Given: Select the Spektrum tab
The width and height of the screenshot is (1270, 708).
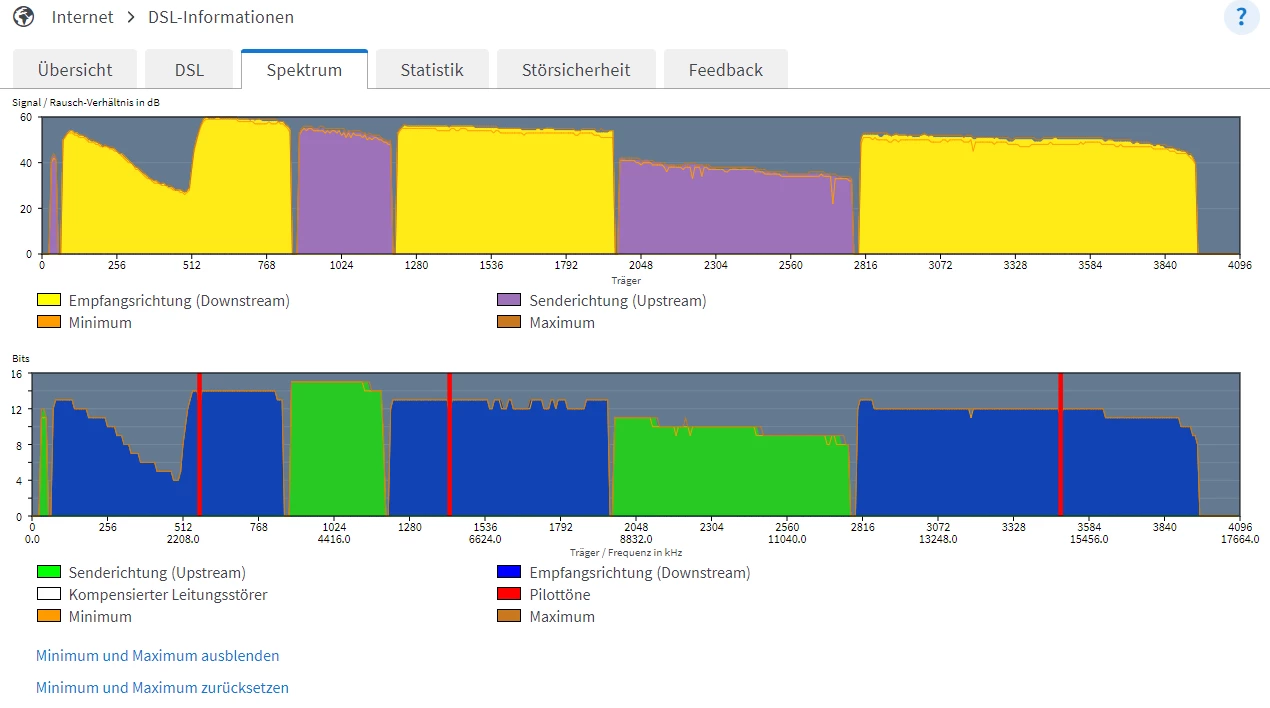Looking at the screenshot, I should (x=304, y=70).
